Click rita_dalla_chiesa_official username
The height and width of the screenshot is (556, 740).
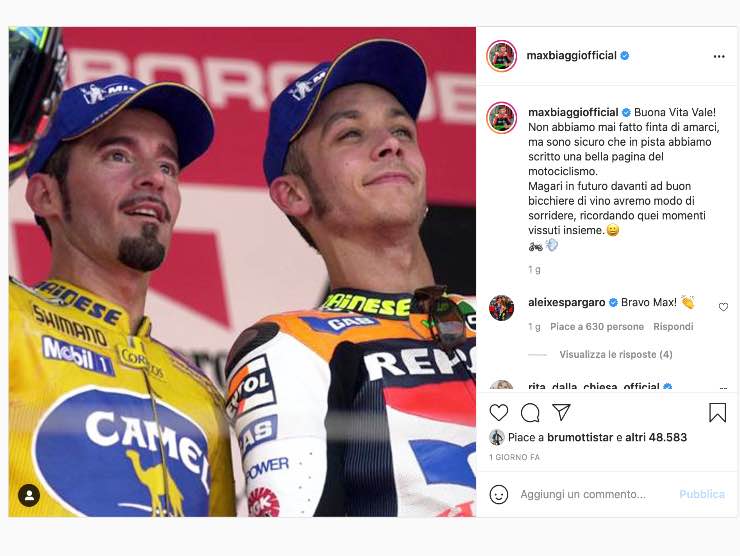click(593, 387)
